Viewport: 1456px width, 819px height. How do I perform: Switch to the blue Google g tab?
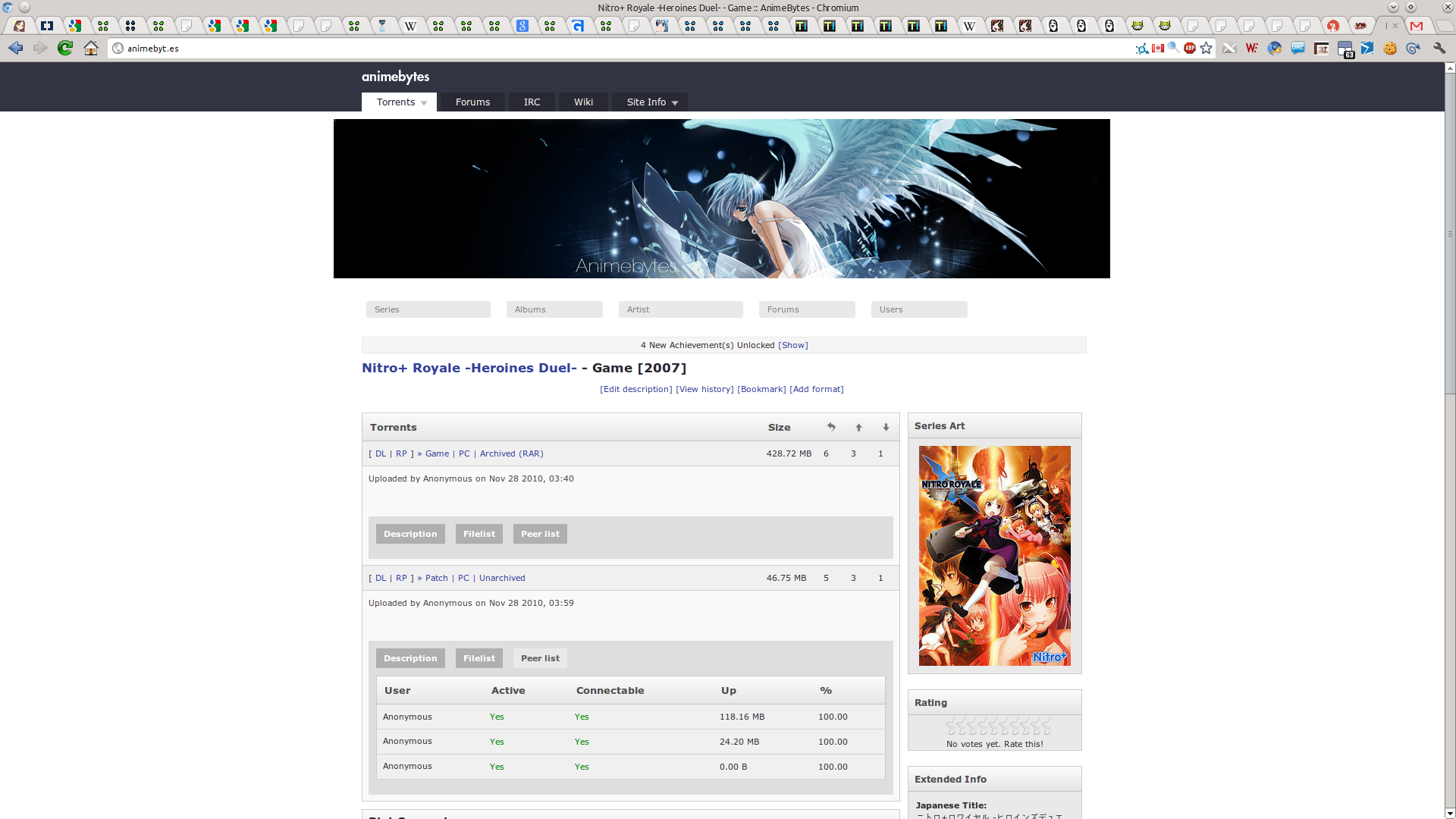point(522,26)
